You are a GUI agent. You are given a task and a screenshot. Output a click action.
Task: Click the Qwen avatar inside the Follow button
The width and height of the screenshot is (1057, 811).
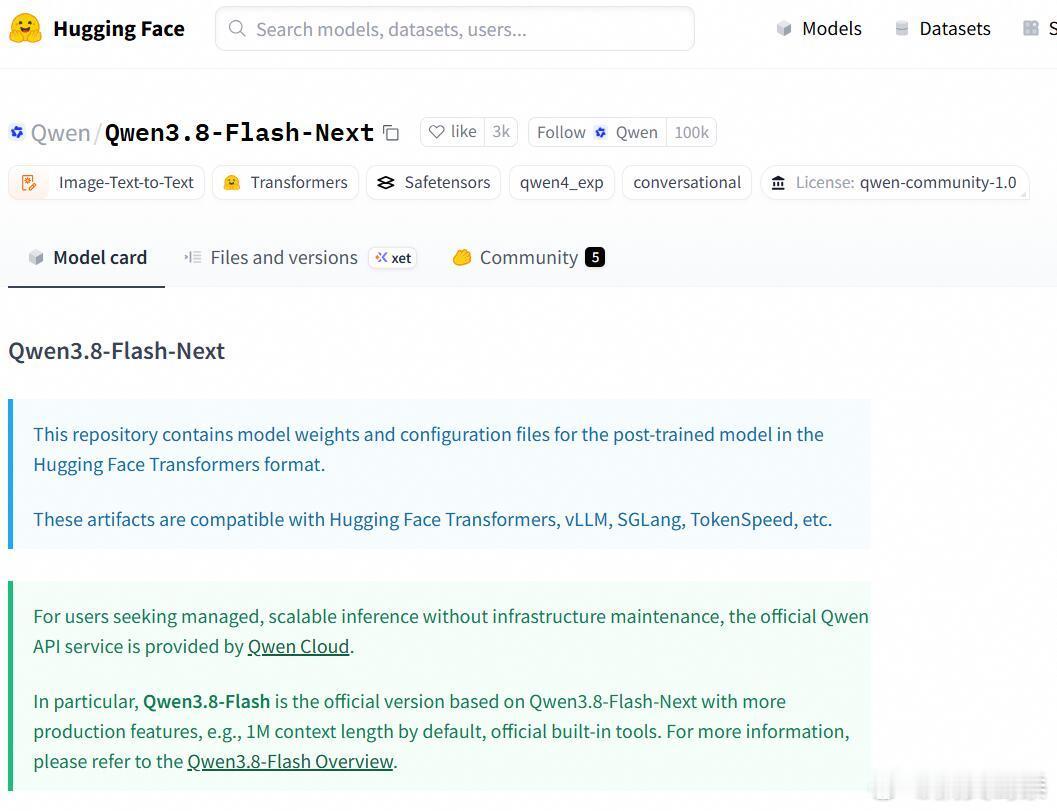600,132
